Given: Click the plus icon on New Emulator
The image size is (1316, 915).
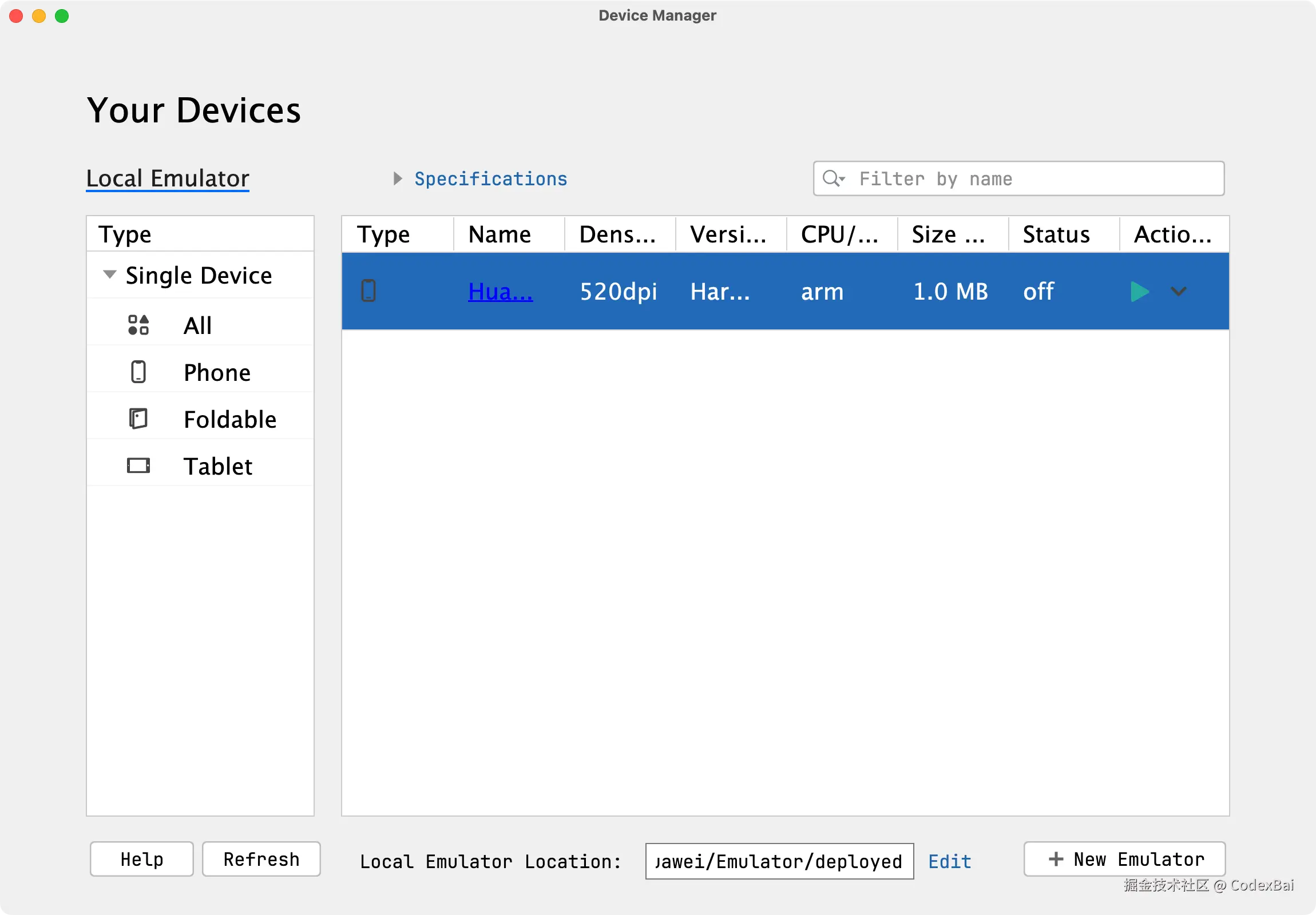Looking at the screenshot, I should [1056, 859].
